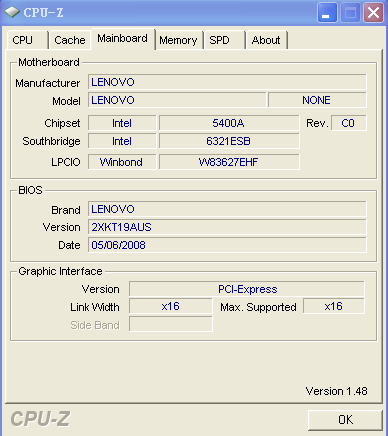
Task: Click the chipset value 5400A
Action: [229, 123]
